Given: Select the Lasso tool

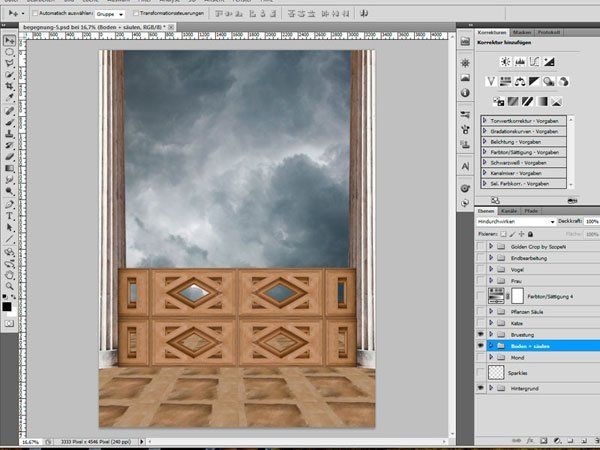Looking at the screenshot, I should tap(10, 64).
